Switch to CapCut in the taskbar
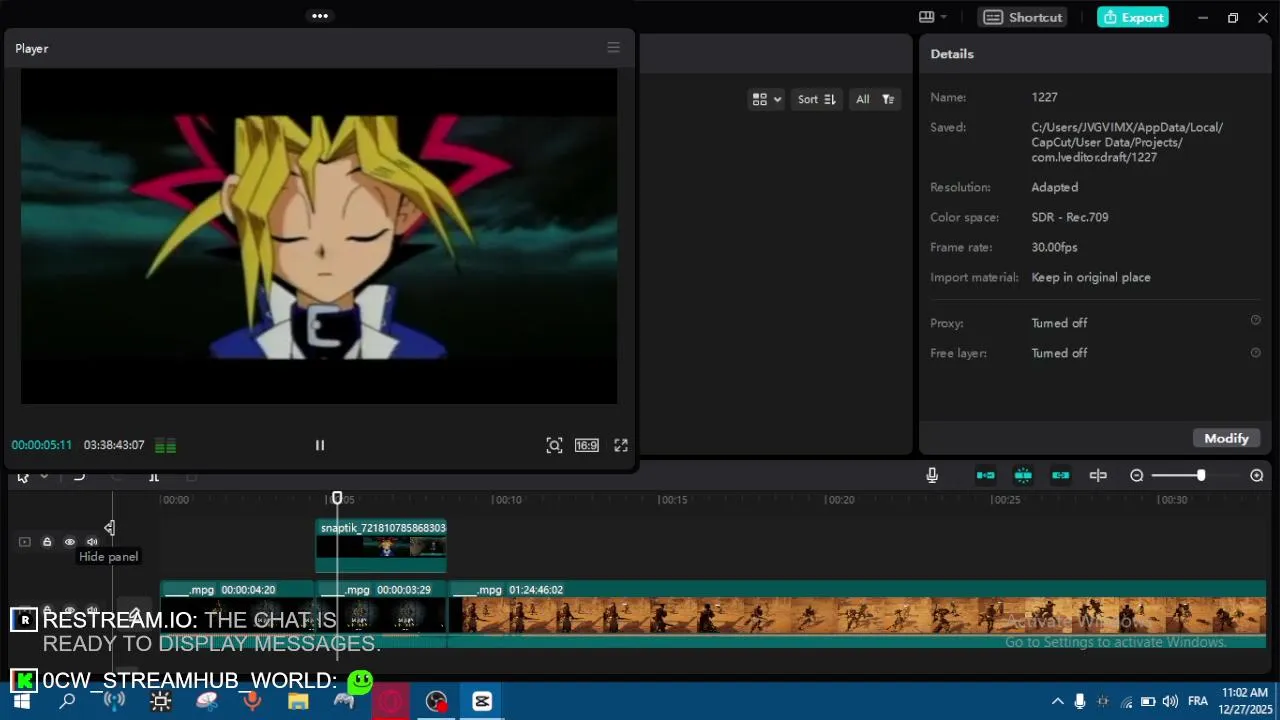 [x=482, y=702]
